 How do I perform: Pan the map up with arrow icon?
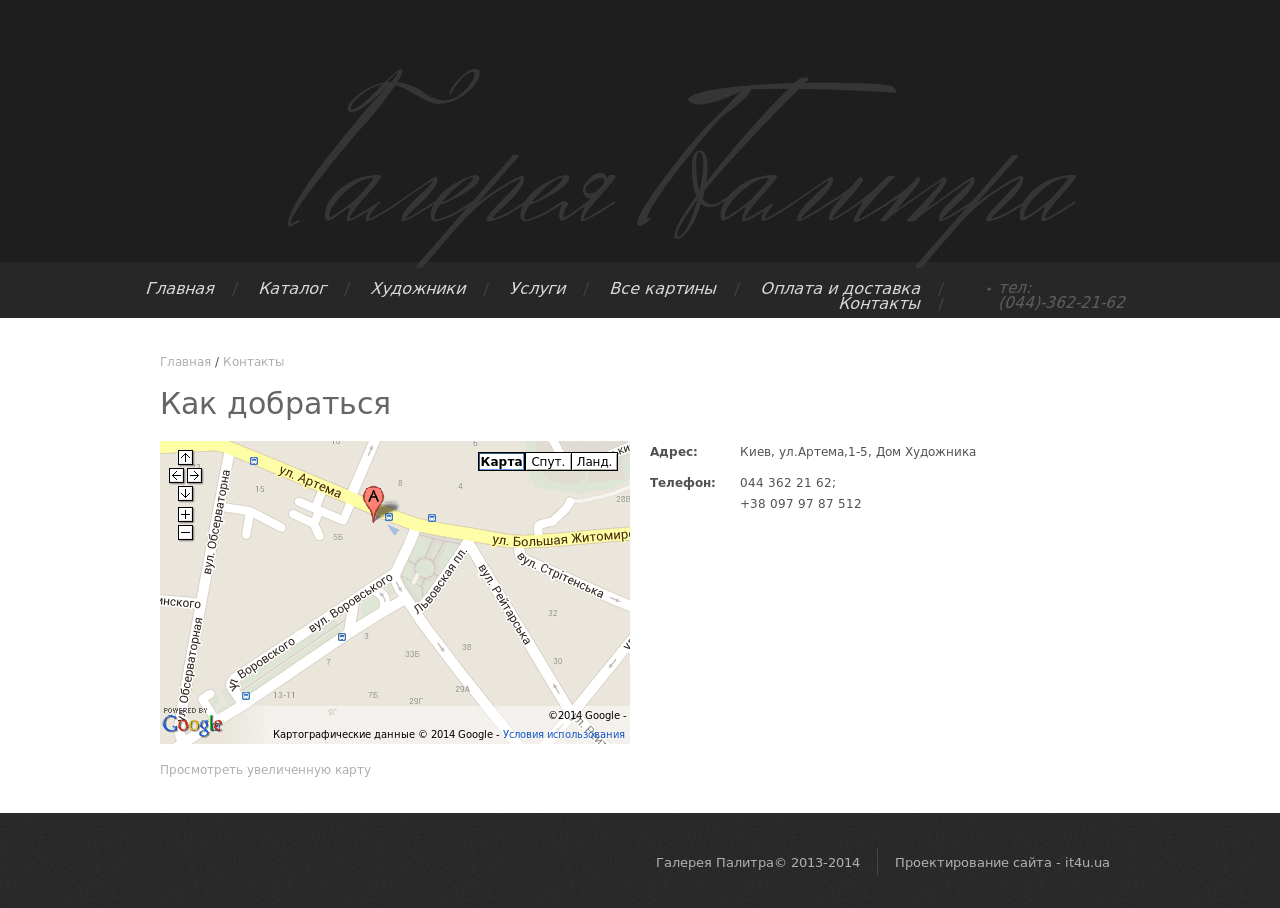(185, 458)
